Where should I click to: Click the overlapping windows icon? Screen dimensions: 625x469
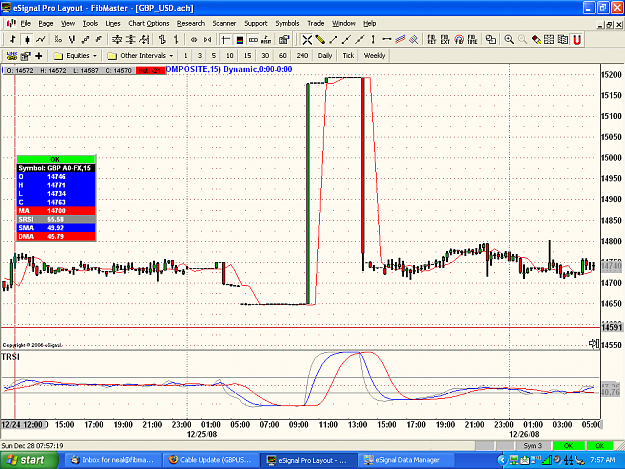click(491, 39)
